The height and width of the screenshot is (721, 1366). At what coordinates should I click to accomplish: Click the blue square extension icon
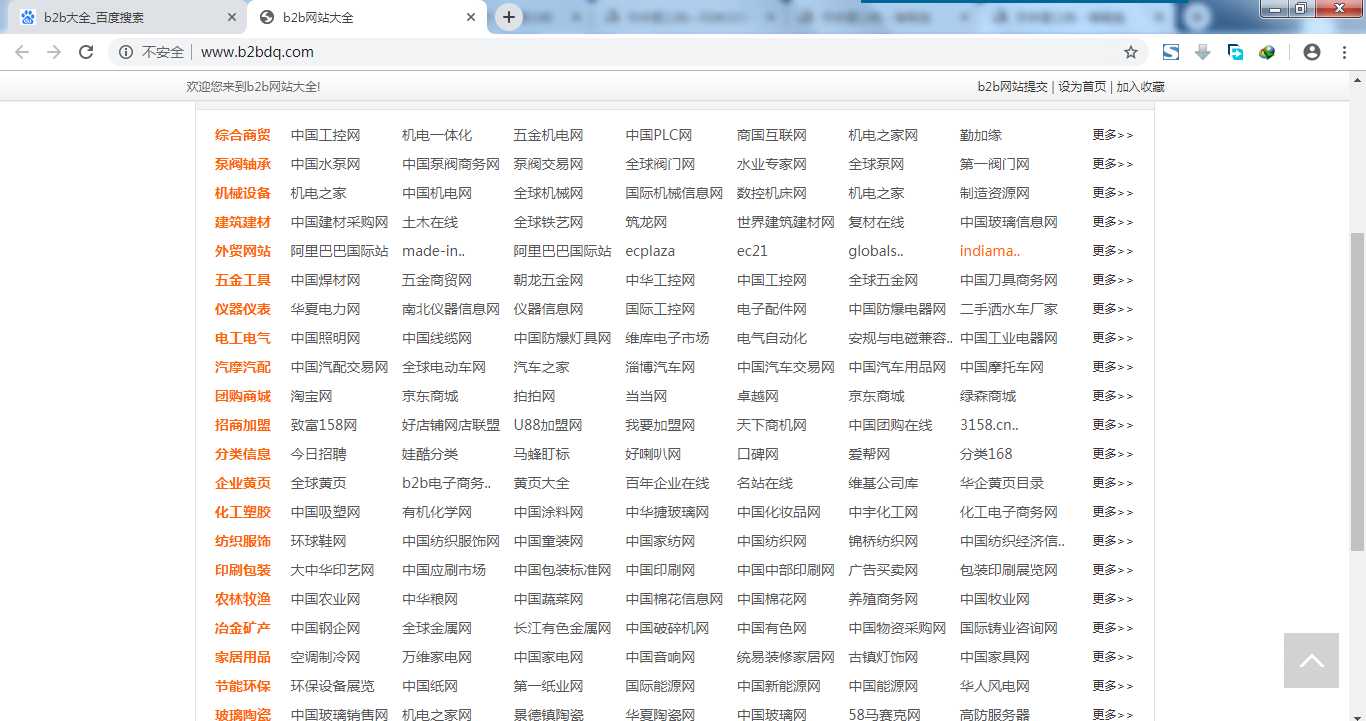tap(1171, 52)
